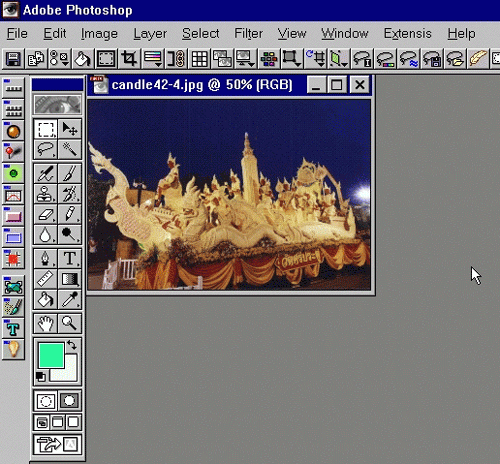500x464 pixels.
Task: Click the orange sphere plugin icon
Action: 13,131
